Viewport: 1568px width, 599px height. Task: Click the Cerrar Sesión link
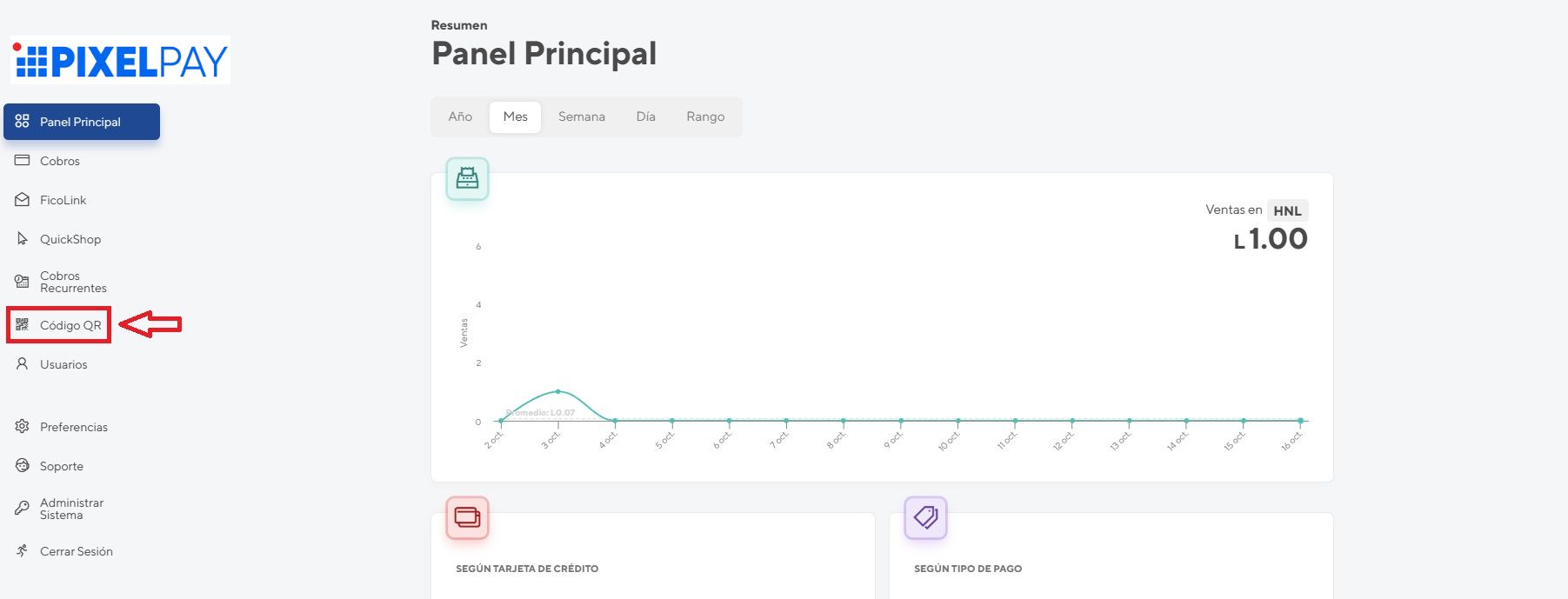click(x=77, y=551)
